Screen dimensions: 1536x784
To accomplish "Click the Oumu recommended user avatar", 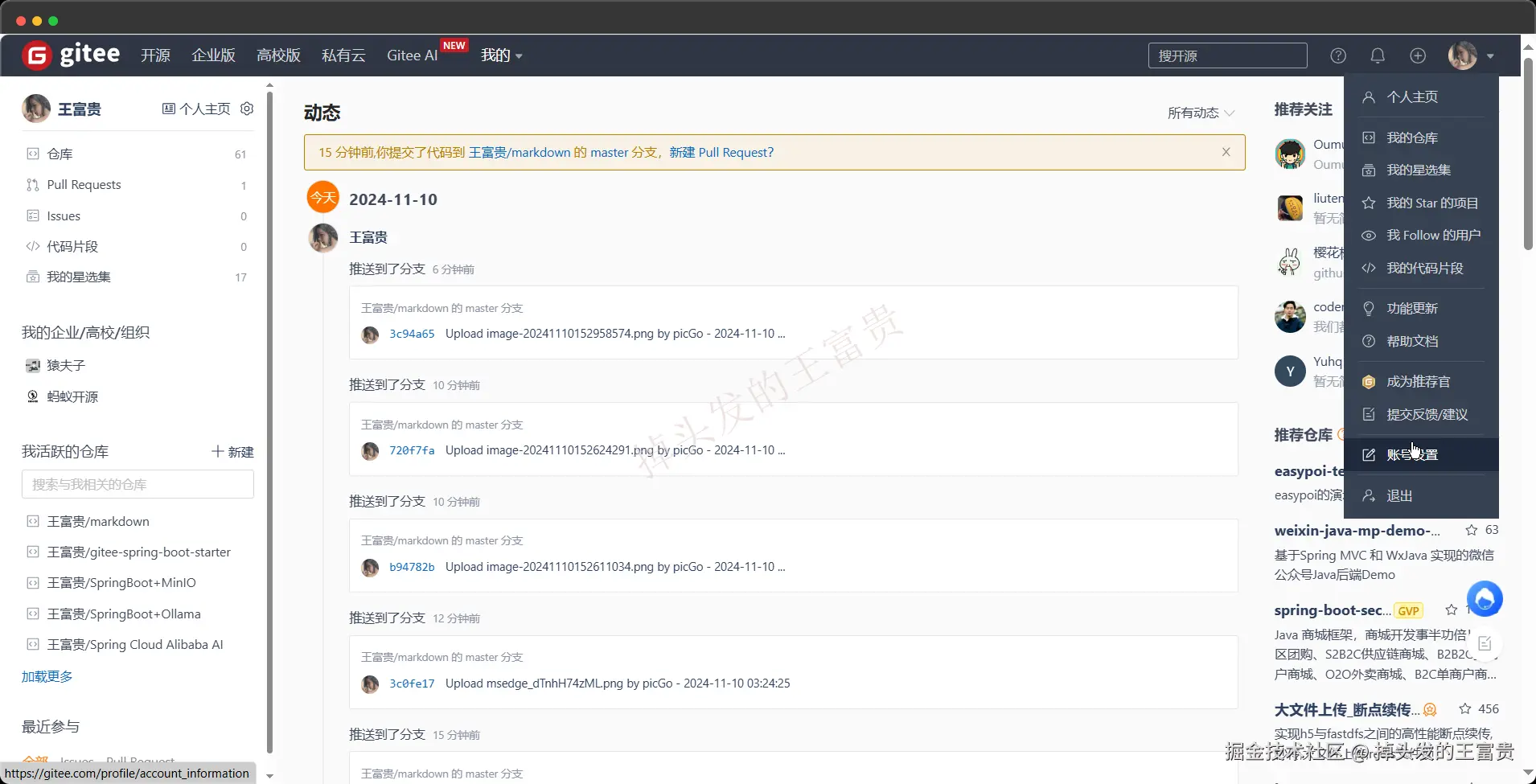I will tap(1290, 154).
